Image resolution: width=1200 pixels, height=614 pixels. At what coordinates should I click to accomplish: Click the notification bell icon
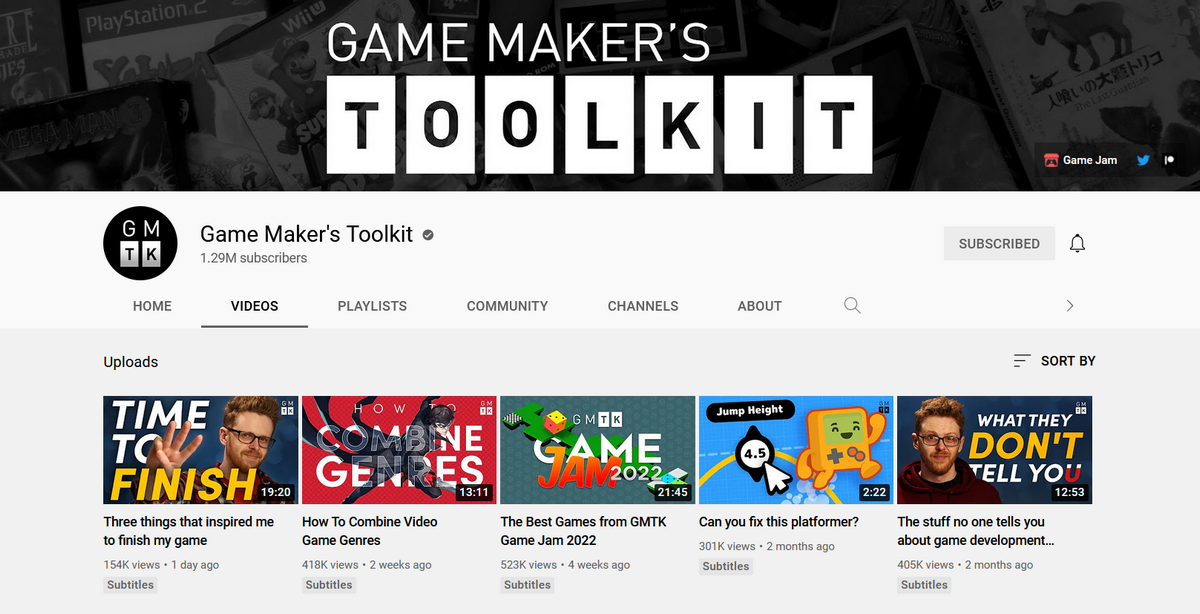[x=1077, y=243]
